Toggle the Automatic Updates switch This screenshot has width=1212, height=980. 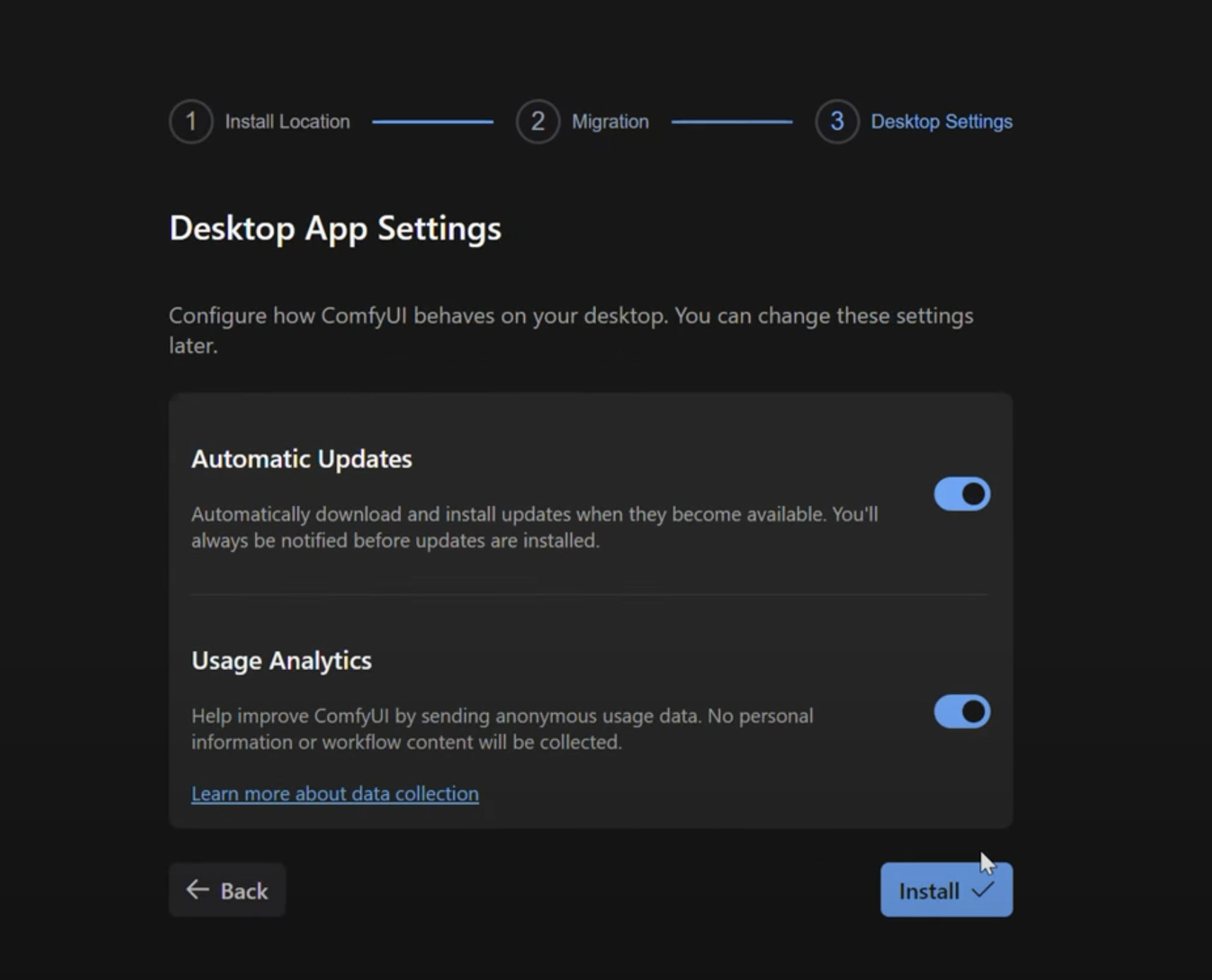click(962, 494)
